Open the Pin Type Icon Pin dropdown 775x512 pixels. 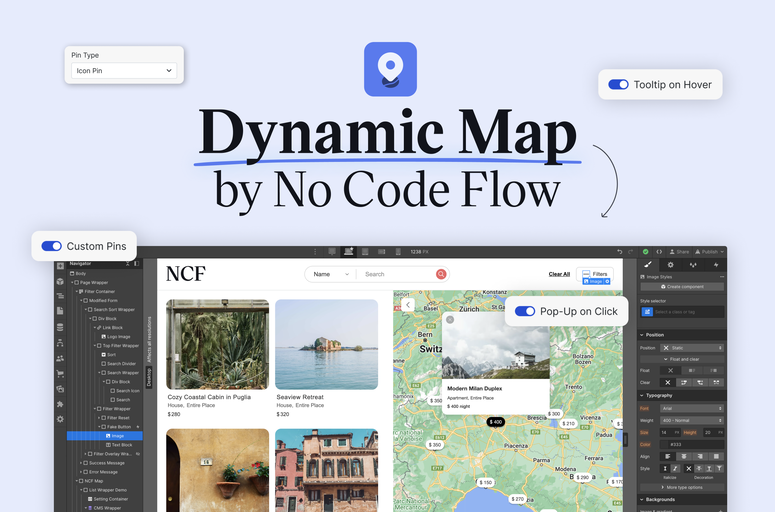(124, 71)
